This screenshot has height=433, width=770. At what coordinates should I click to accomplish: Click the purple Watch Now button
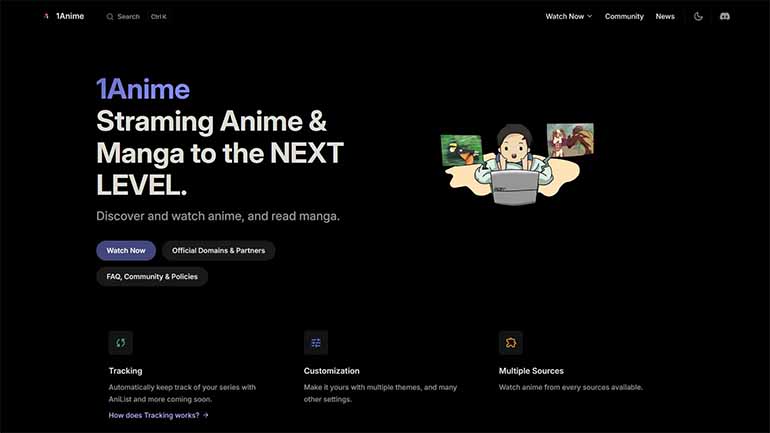click(126, 250)
